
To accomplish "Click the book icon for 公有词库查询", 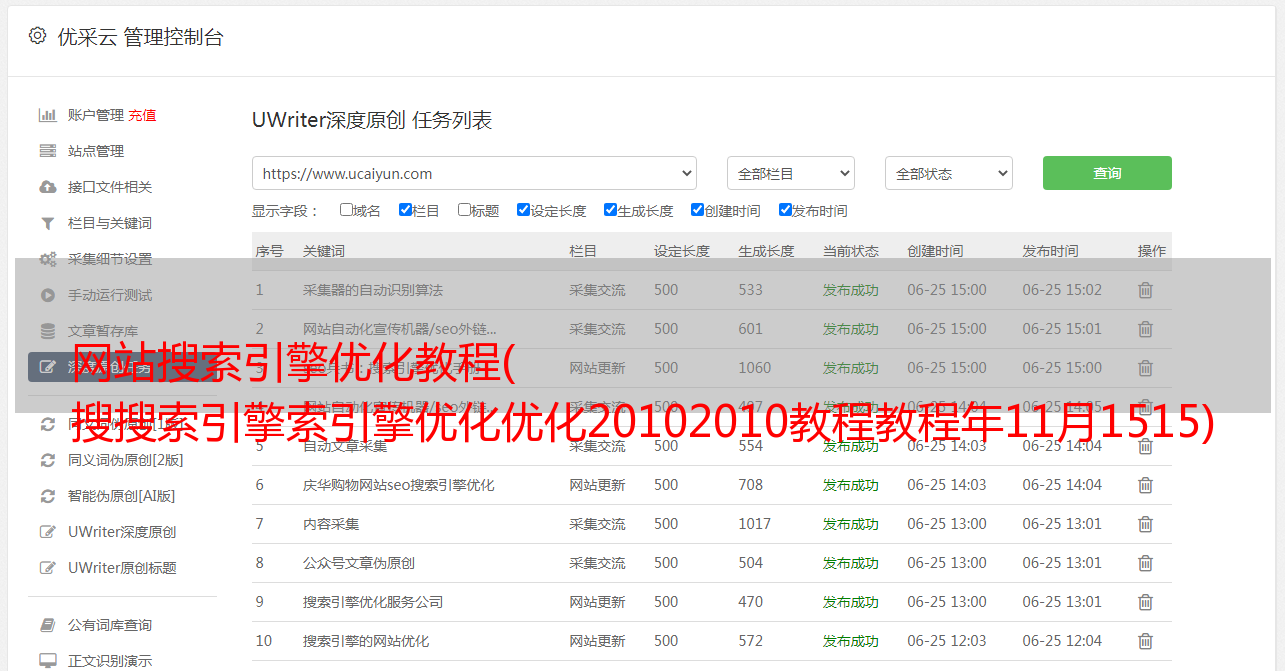I will [47, 625].
